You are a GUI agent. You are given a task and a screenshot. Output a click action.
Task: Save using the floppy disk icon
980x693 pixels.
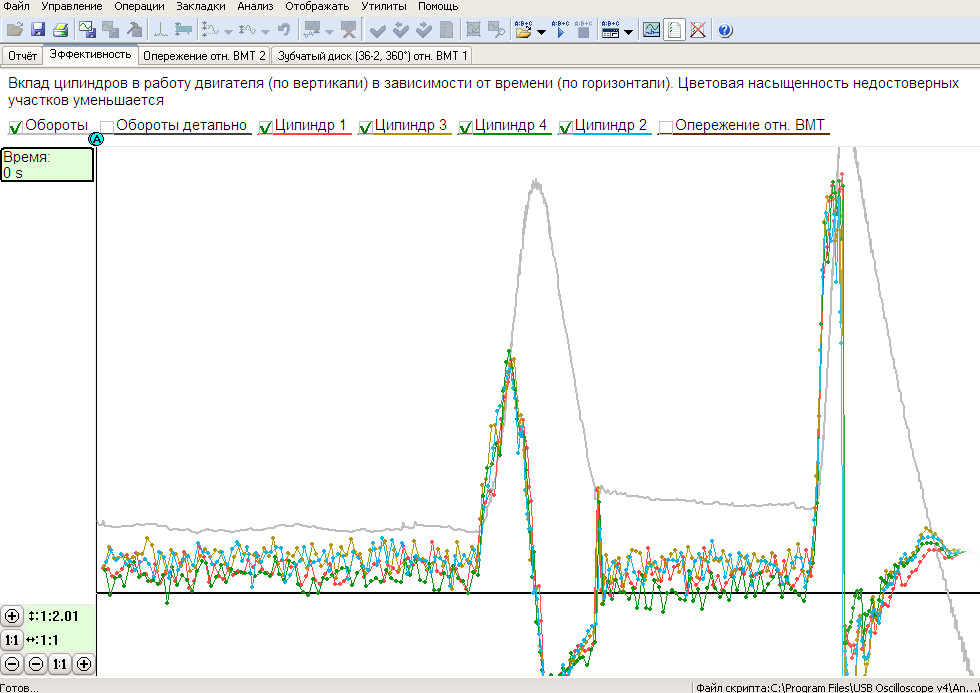[38, 30]
